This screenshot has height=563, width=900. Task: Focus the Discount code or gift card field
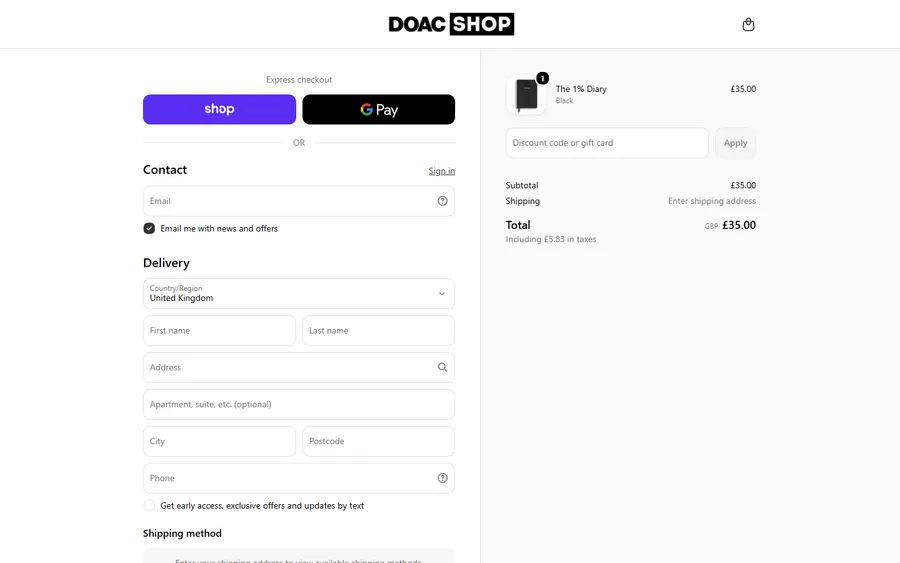click(x=607, y=143)
